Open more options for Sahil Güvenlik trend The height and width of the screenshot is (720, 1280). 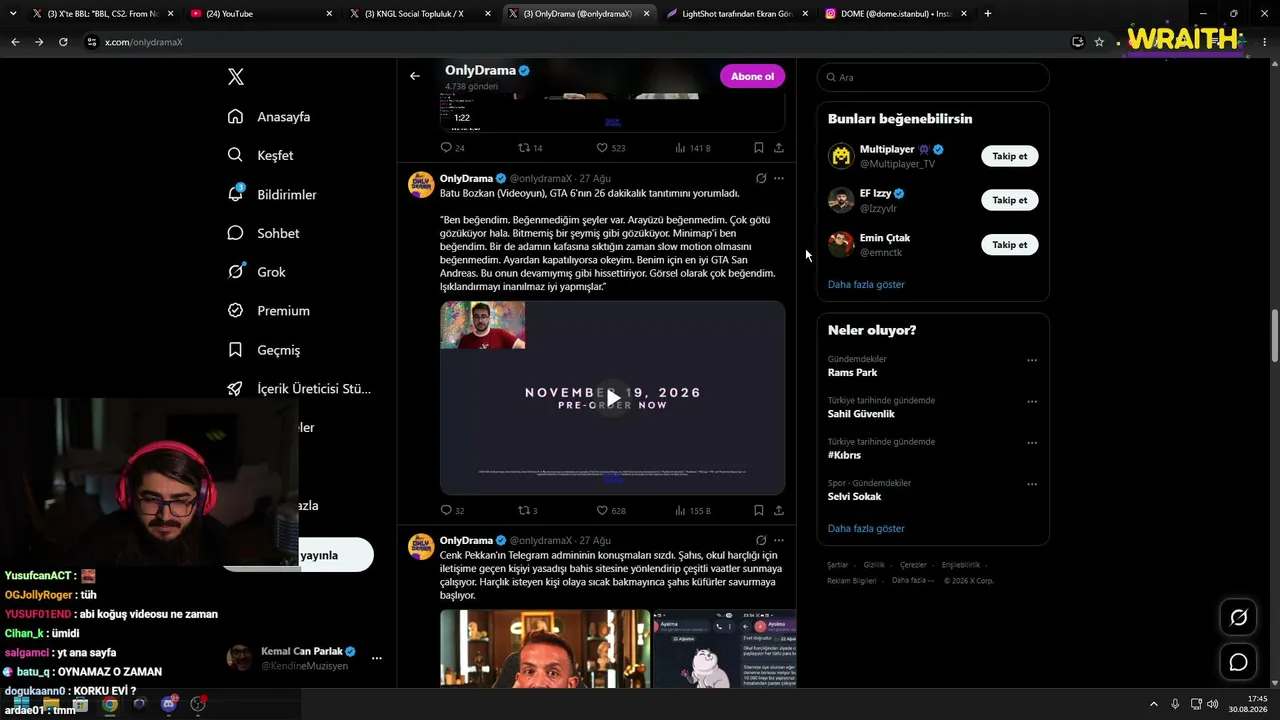(1032, 402)
